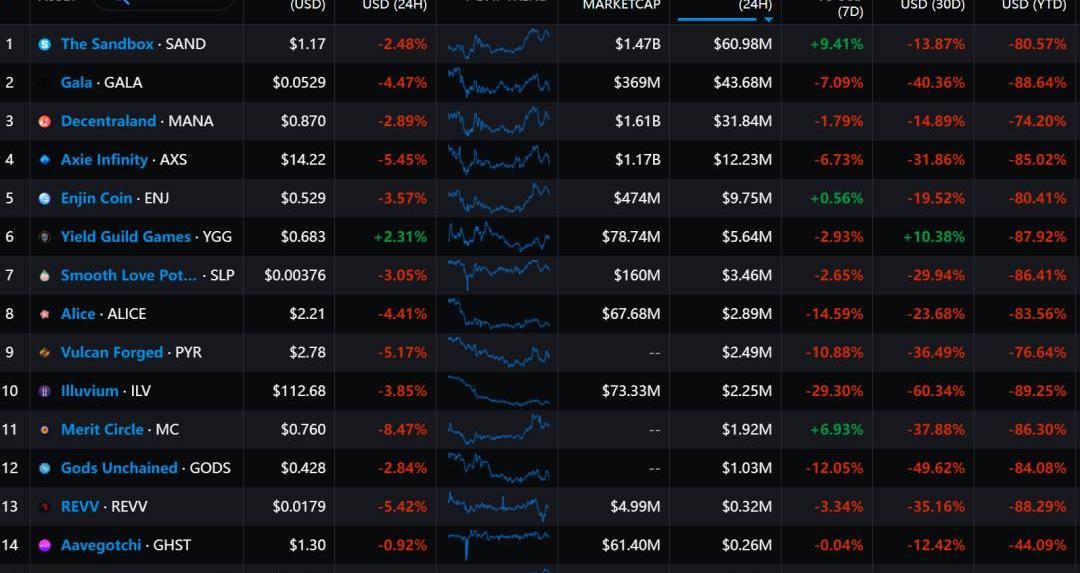This screenshot has height=573, width=1080.
Task: Click the Illuvium purple logo icon
Action: click(44, 391)
